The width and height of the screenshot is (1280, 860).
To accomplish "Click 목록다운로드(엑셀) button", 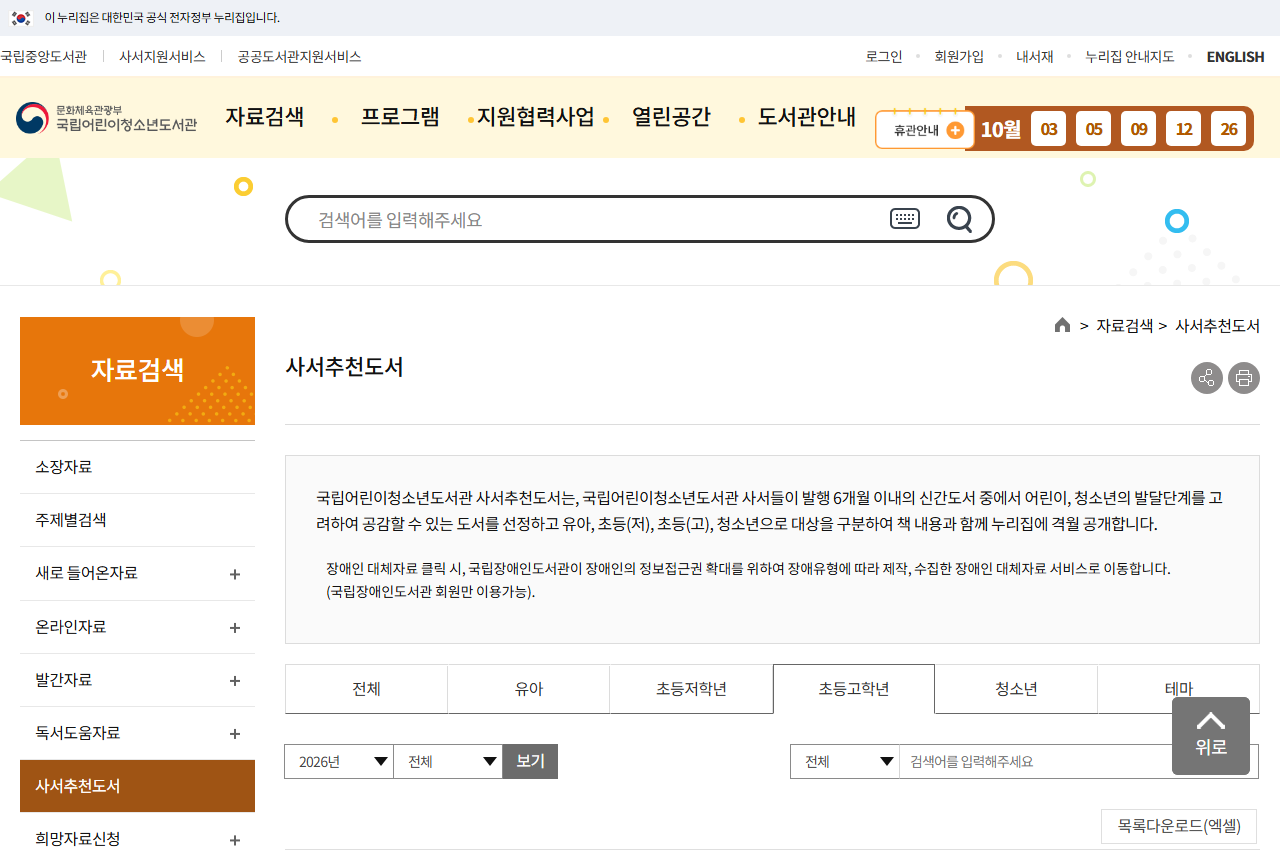I will (1179, 827).
